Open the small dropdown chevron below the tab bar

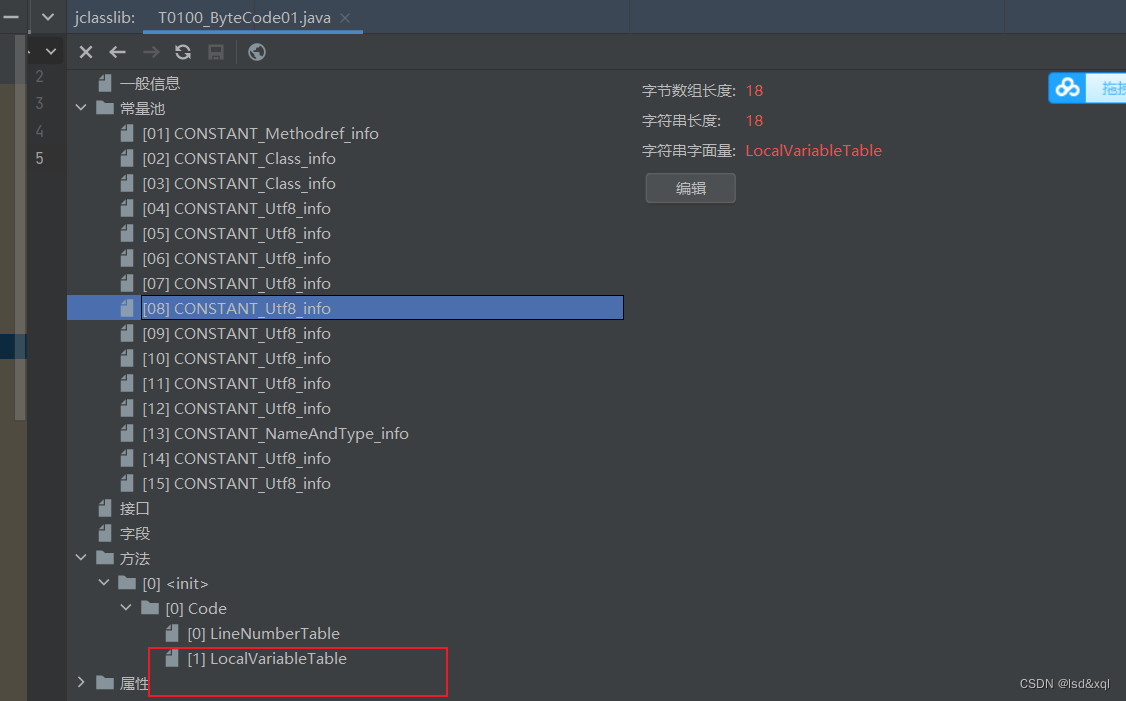coord(50,52)
